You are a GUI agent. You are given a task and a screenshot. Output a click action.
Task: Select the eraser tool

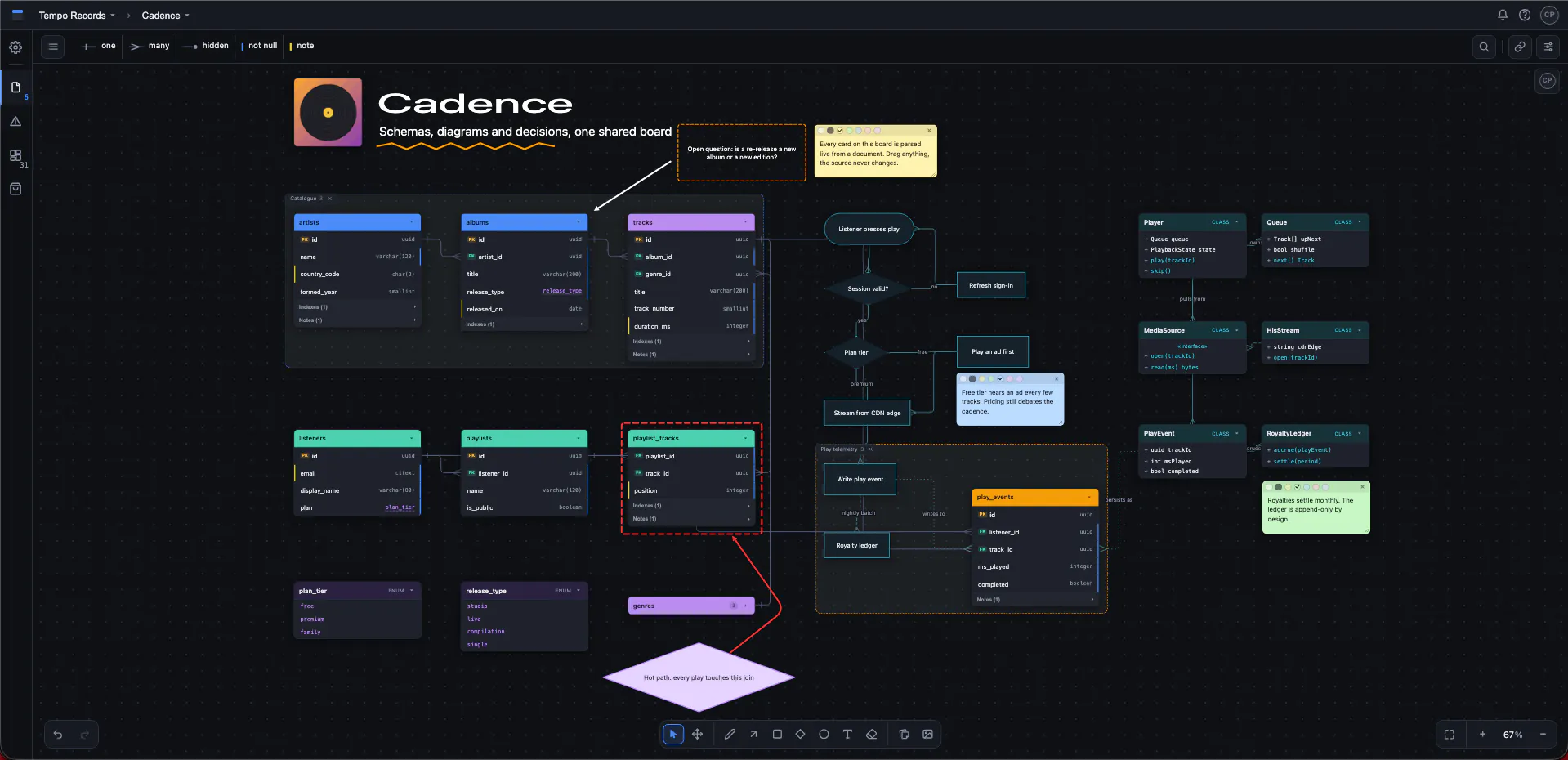click(872, 734)
